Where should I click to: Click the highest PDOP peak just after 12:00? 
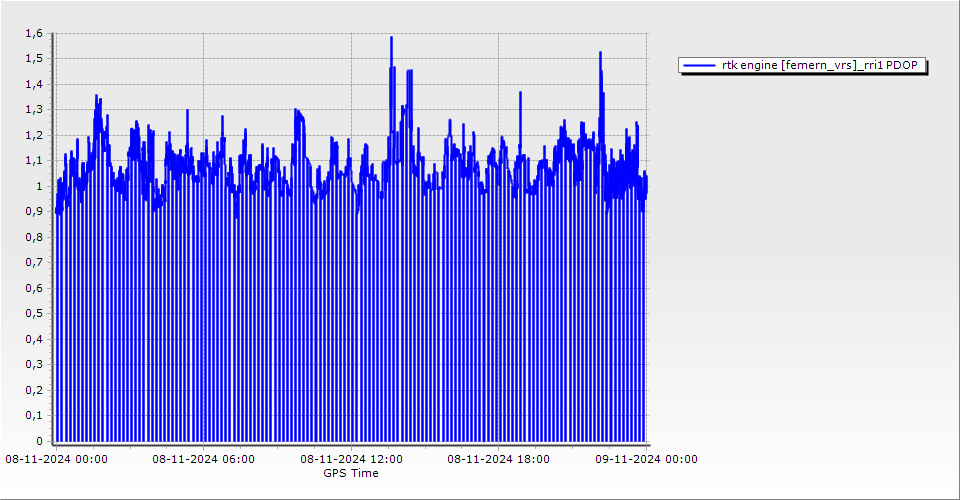pos(391,38)
